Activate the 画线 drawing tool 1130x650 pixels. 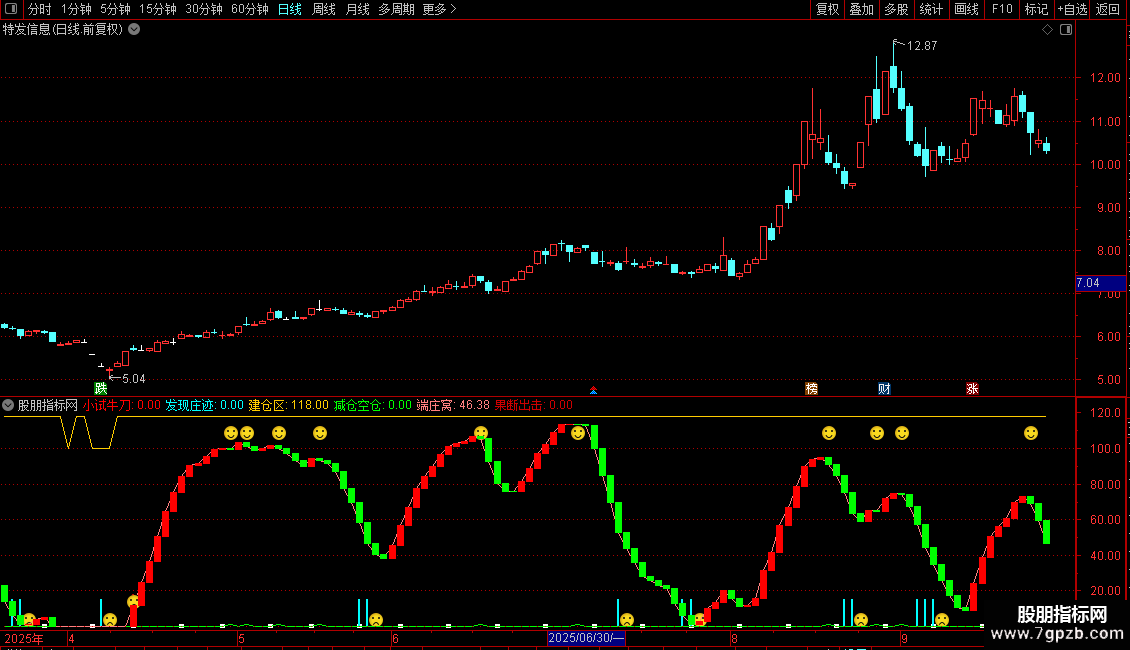click(x=966, y=9)
